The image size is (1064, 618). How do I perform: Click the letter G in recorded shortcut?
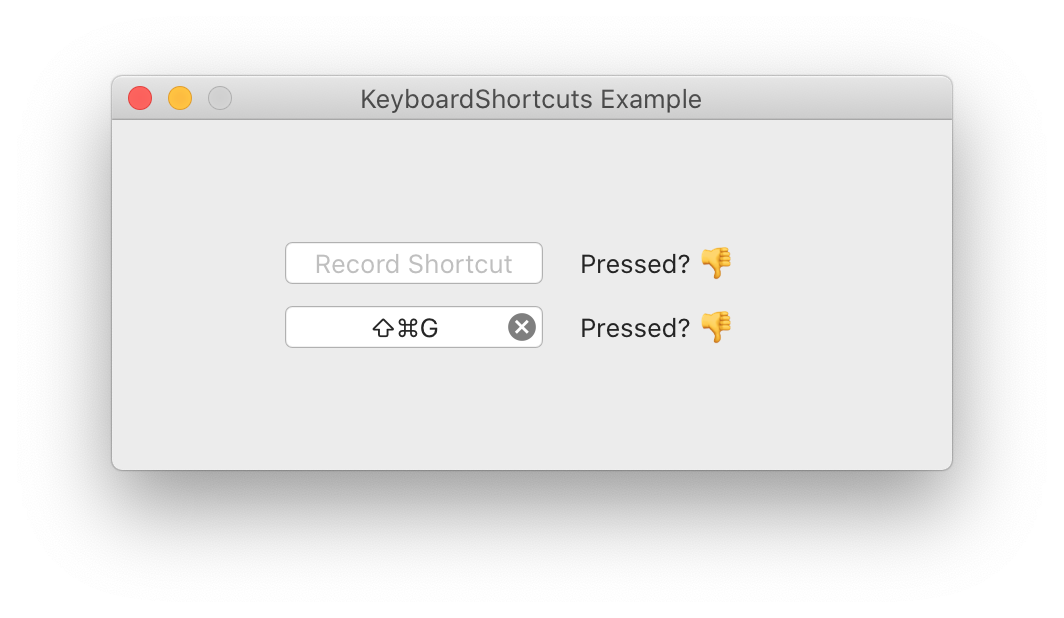click(429, 328)
